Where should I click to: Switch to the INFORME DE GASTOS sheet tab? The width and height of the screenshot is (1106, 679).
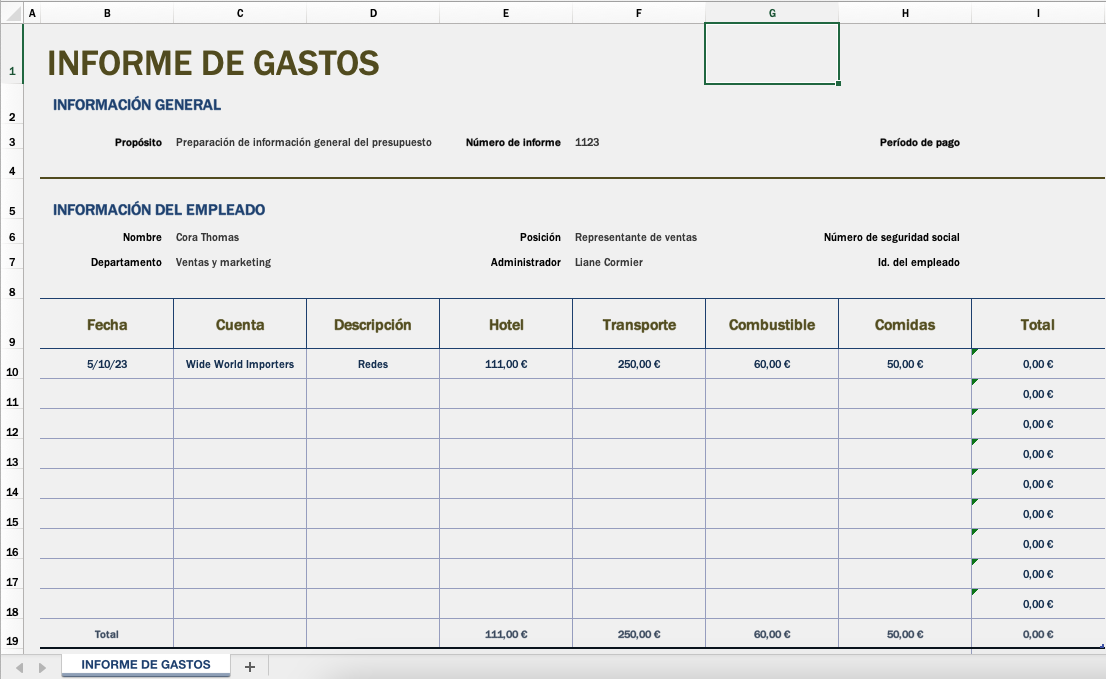coord(145,664)
